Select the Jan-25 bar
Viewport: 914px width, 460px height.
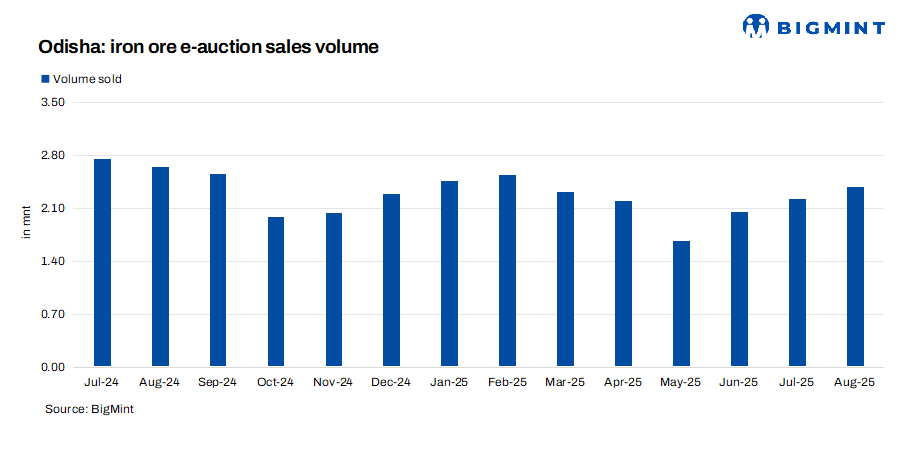point(450,274)
